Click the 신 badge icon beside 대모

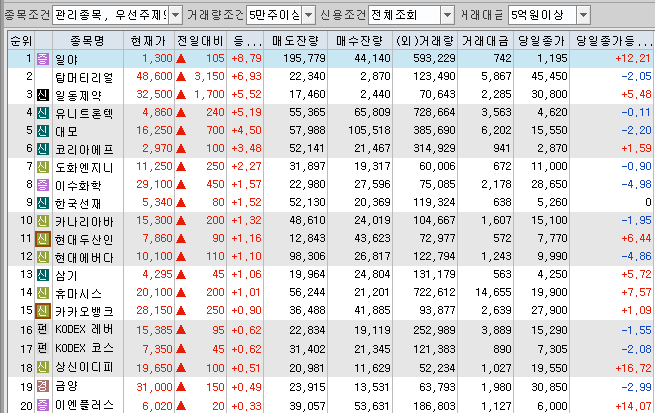point(43,131)
